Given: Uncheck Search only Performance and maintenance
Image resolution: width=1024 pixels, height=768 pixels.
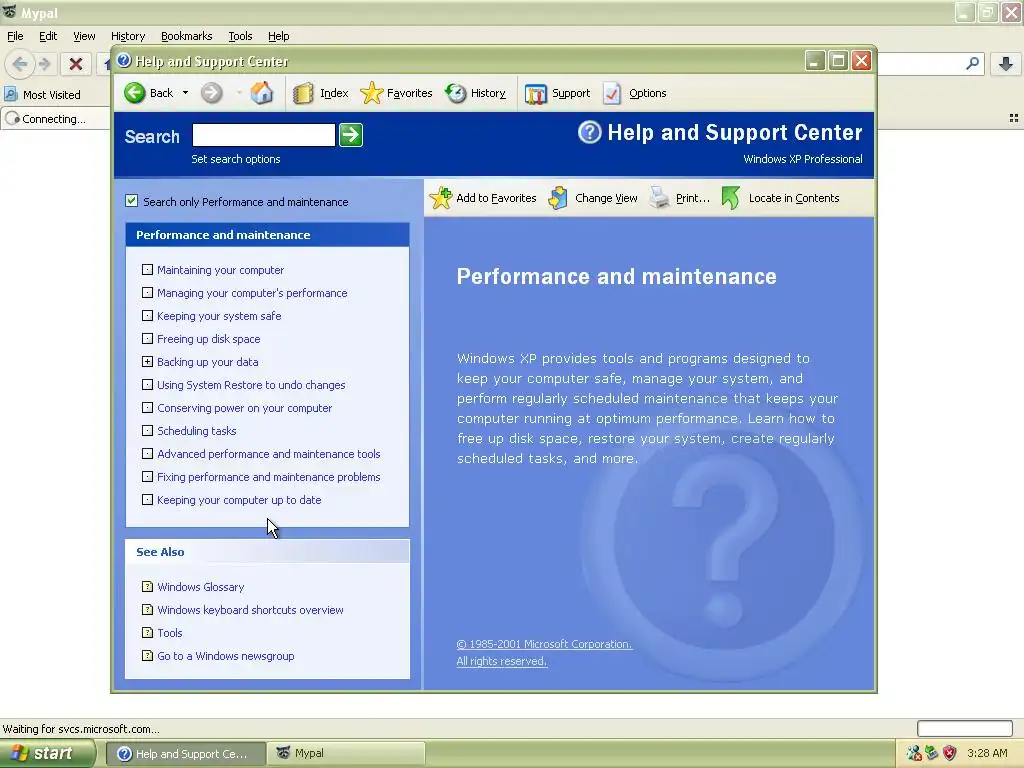Looking at the screenshot, I should pos(132,201).
